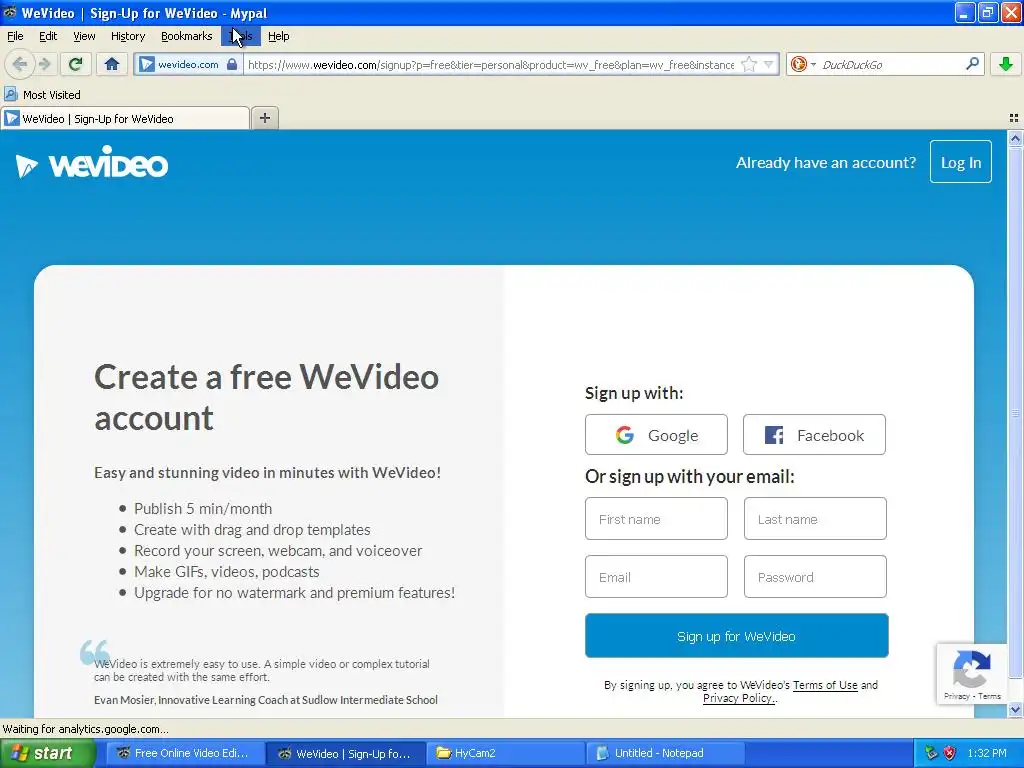The width and height of the screenshot is (1024, 768).
Task: Click the "Create a free WeVideo account" heading
Action: pos(266,397)
